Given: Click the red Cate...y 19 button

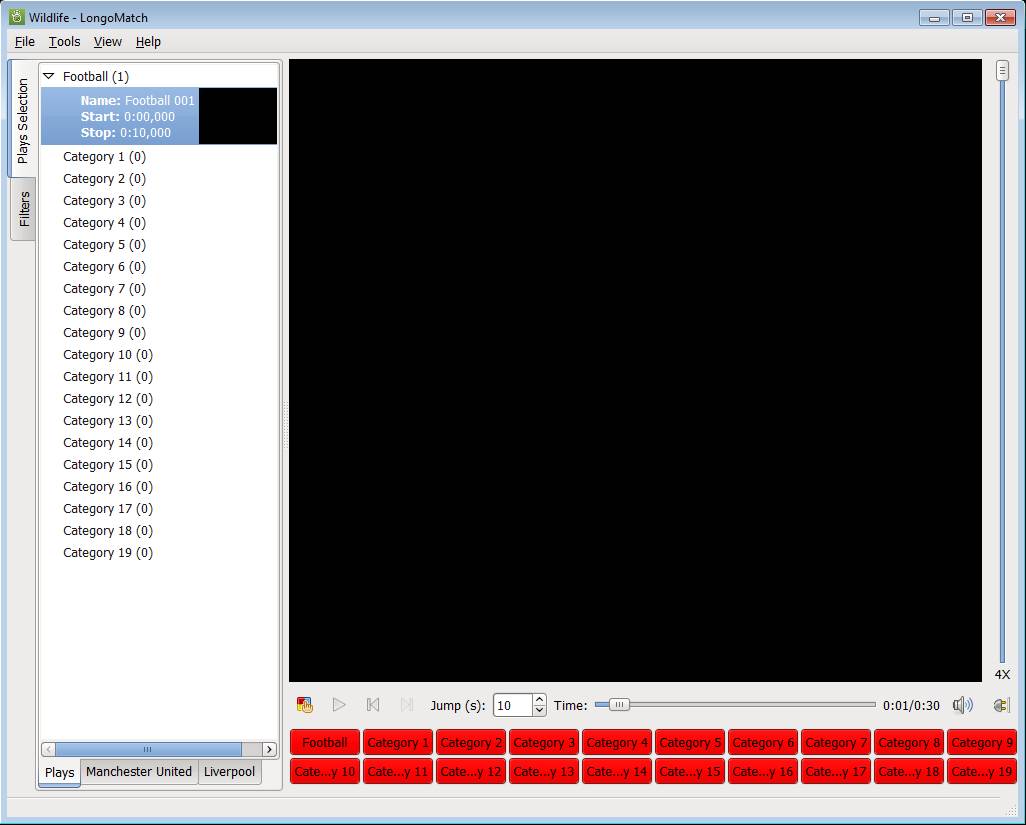Looking at the screenshot, I should tap(982, 771).
